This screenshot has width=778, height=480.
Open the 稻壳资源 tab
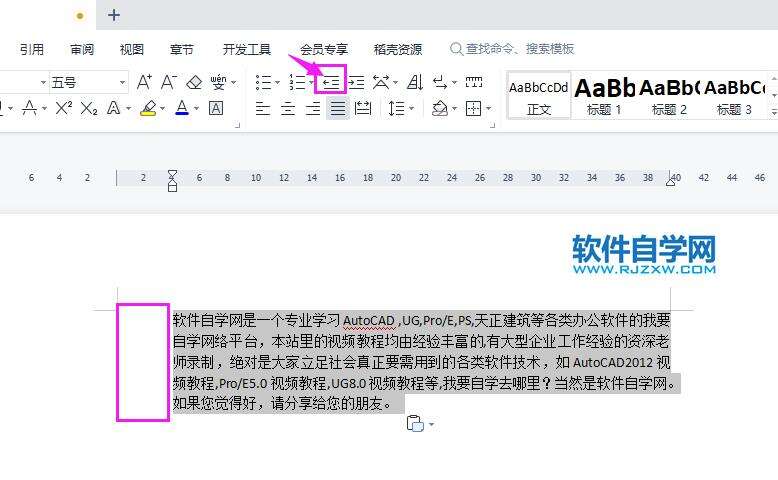[397, 49]
